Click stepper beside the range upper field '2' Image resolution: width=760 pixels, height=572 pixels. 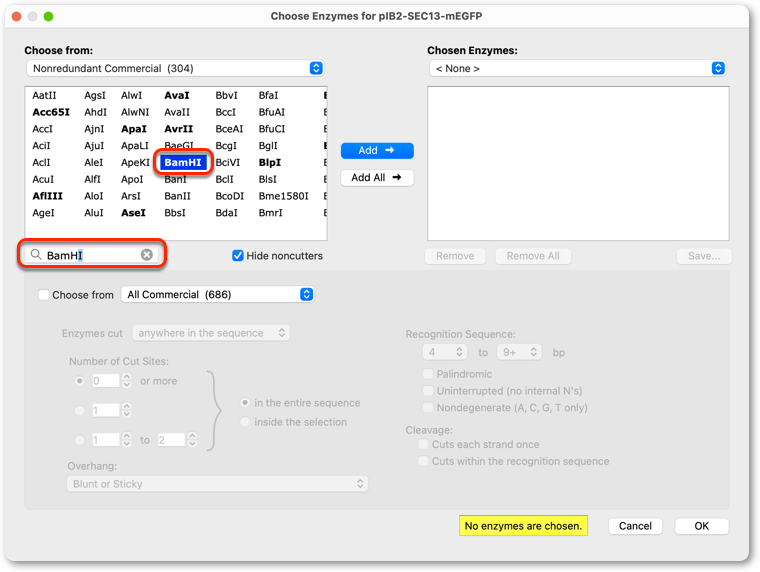point(192,440)
